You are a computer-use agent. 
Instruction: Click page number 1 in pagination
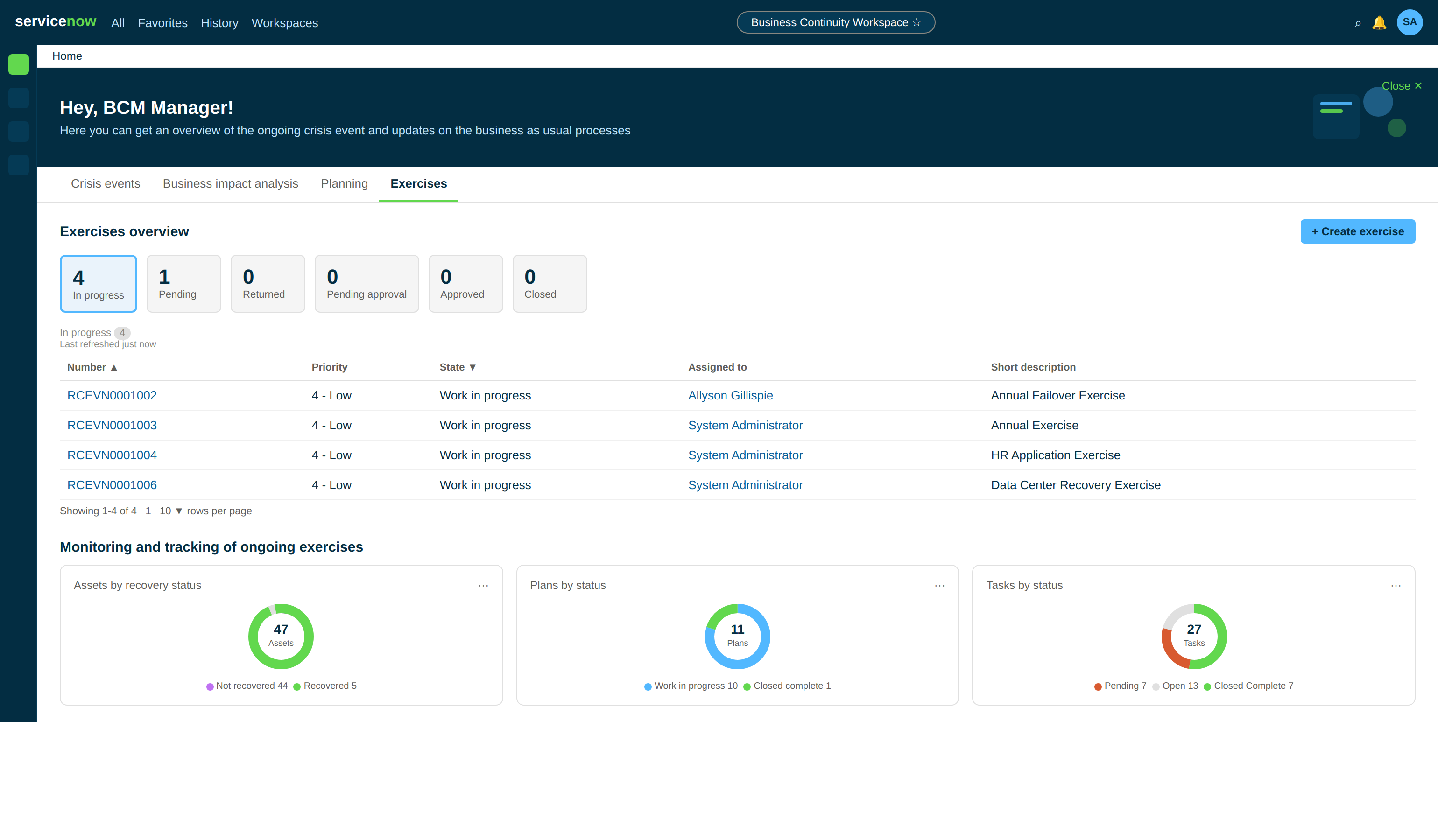[x=148, y=511]
